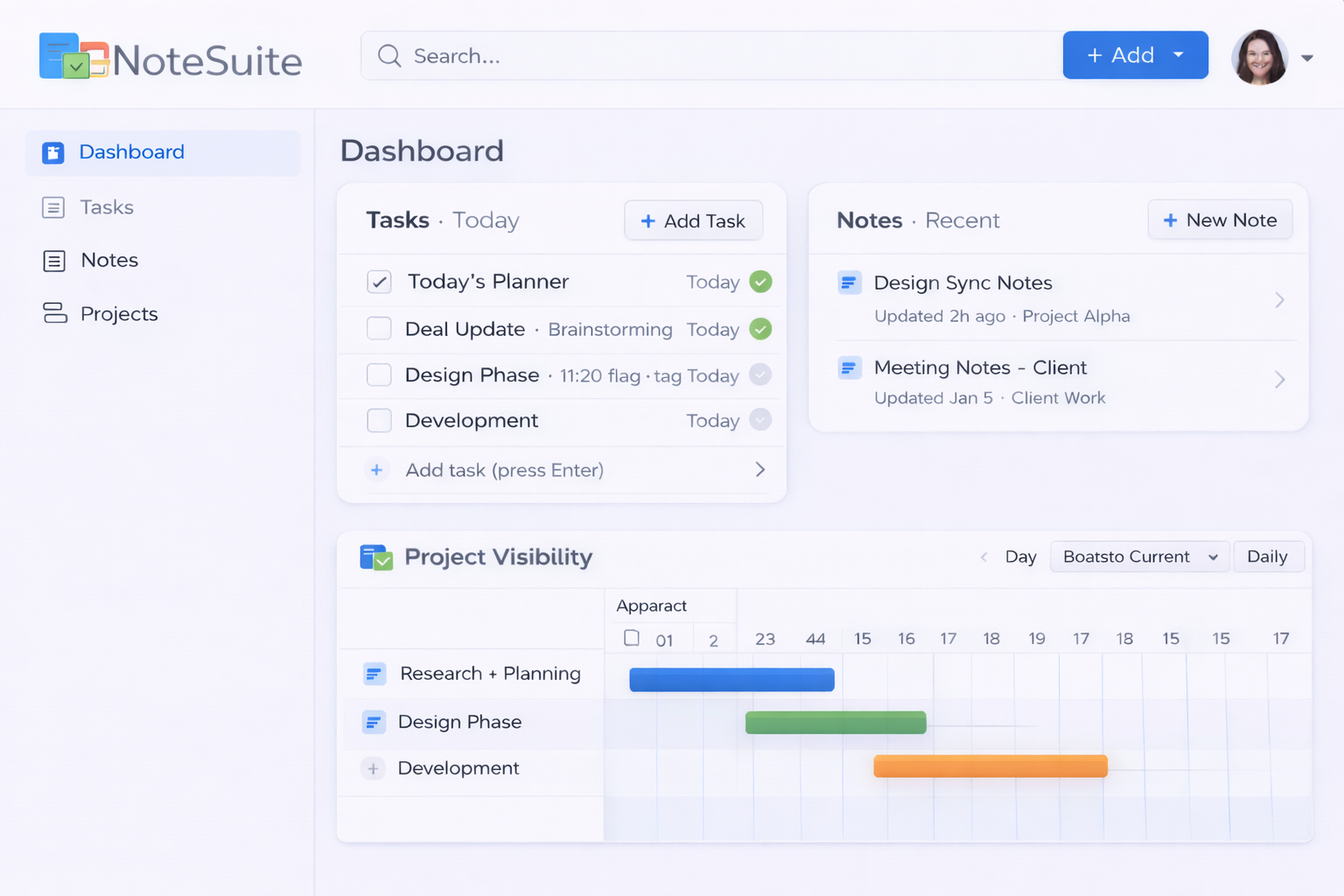The image size is (1344, 896).
Task: Click the NoteSuite logo icon
Action: pyautogui.click(x=74, y=55)
